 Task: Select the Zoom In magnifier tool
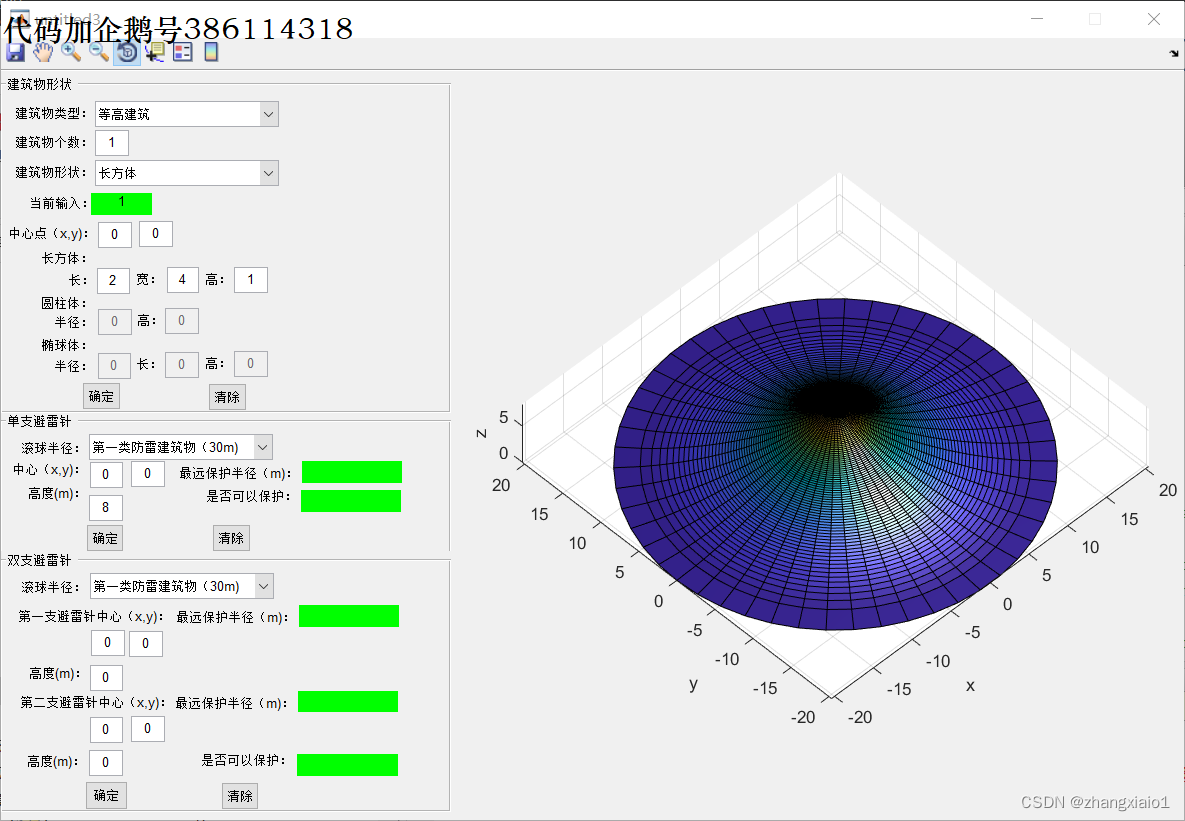point(71,52)
